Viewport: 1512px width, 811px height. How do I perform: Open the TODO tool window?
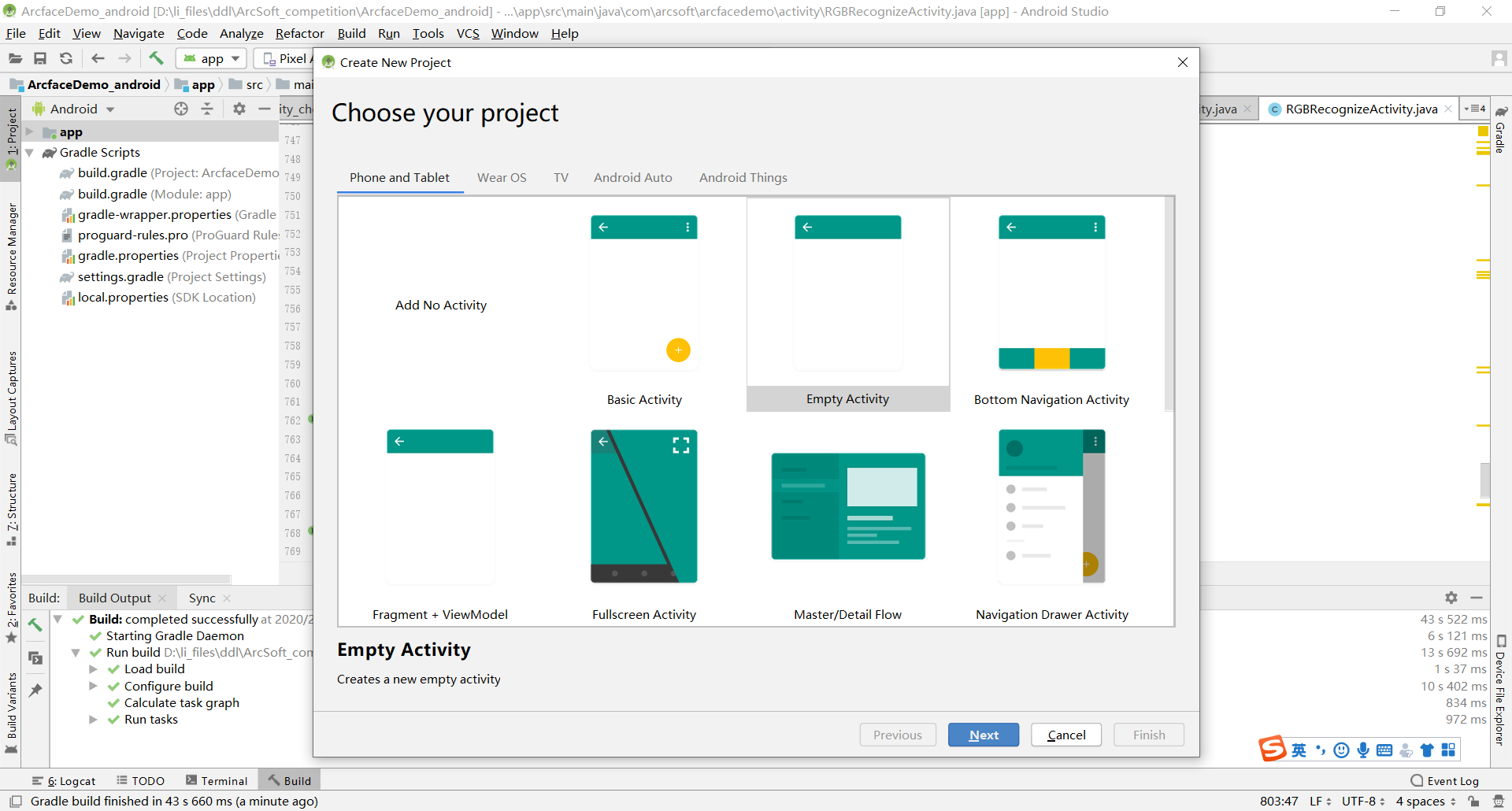coord(146,780)
